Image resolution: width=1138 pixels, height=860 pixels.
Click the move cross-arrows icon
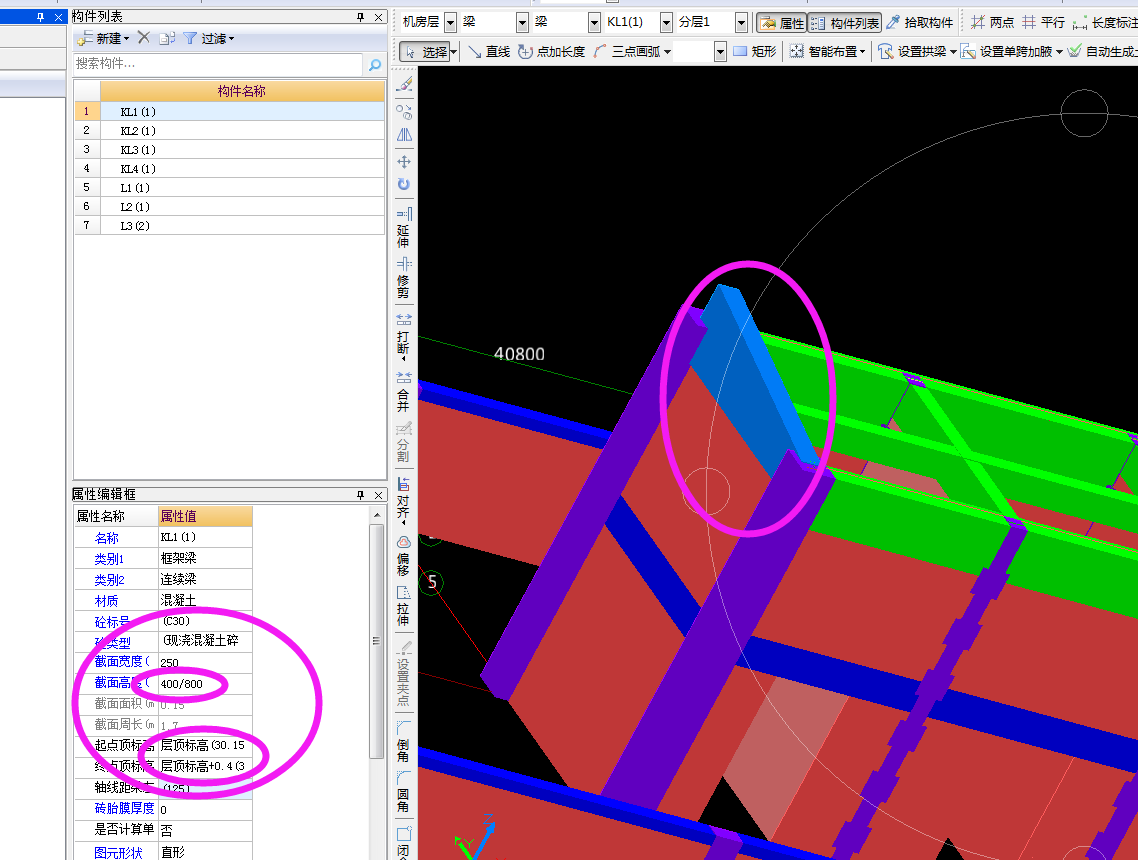point(404,161)
